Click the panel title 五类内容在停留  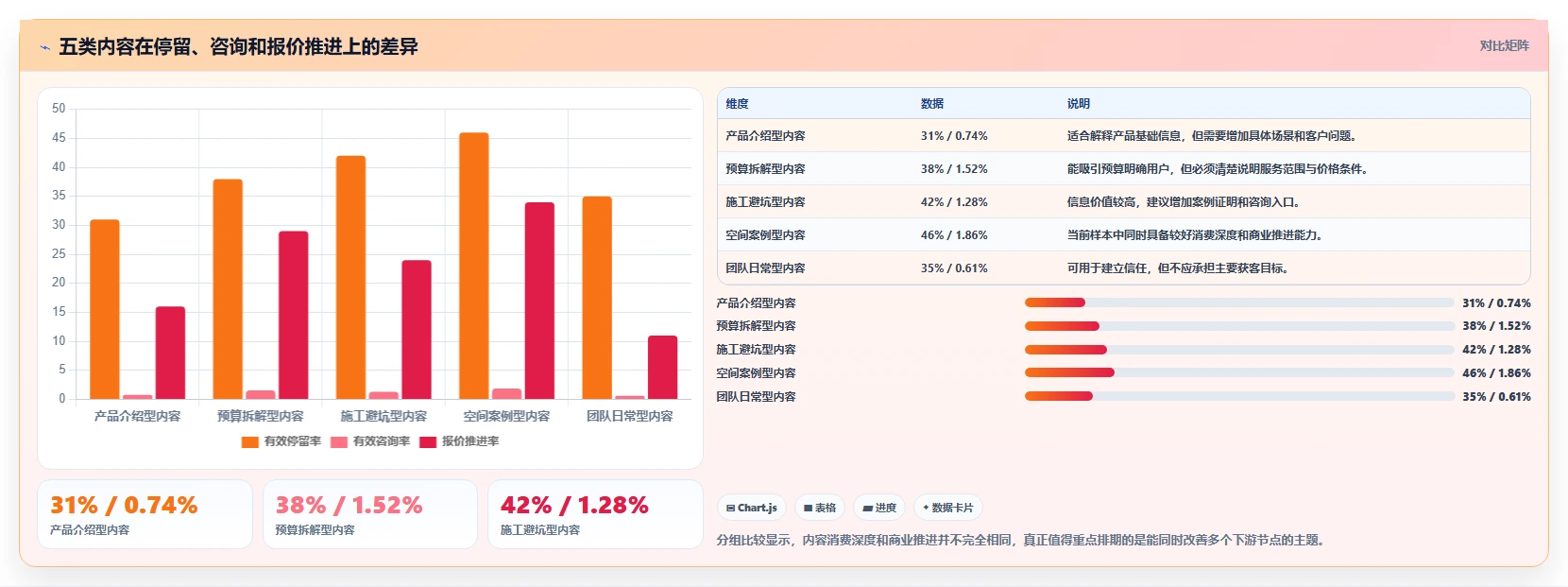238,46
